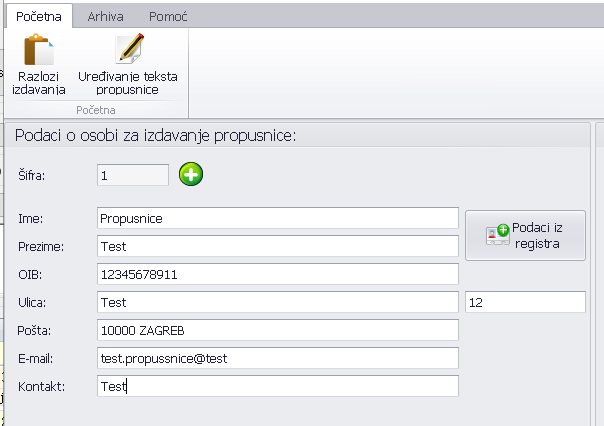This screenshot has width=604, height=426.
Task: Click the Ulica street name field
Action: (277, 302)
